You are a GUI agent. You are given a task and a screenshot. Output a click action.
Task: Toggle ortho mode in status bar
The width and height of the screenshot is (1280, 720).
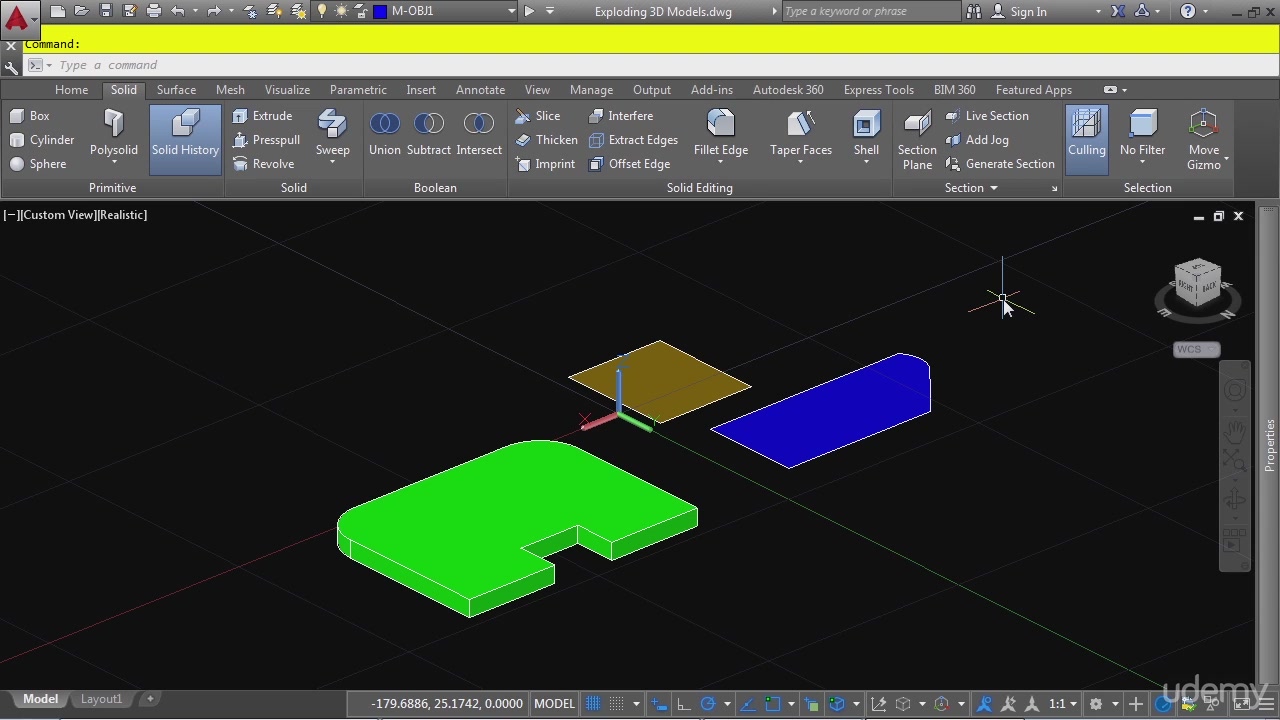(684, 704)
